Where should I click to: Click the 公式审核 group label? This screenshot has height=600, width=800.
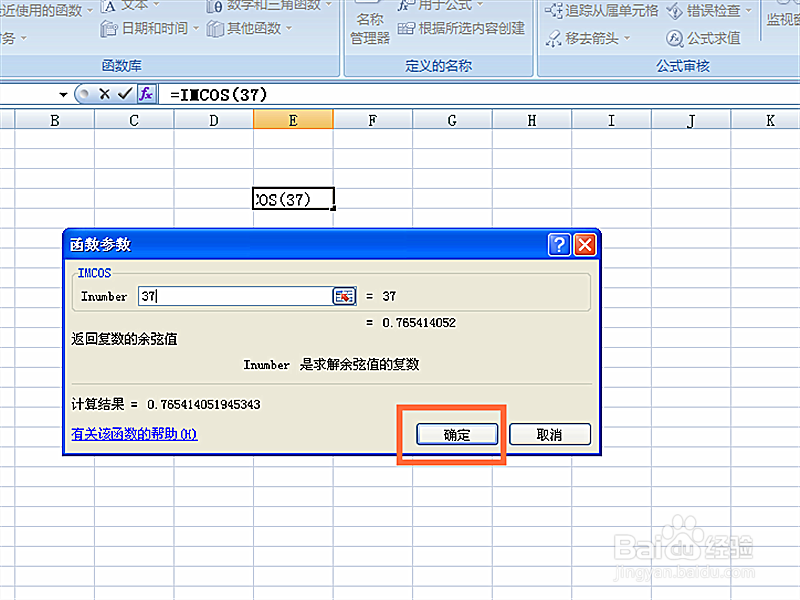point(683,66)
